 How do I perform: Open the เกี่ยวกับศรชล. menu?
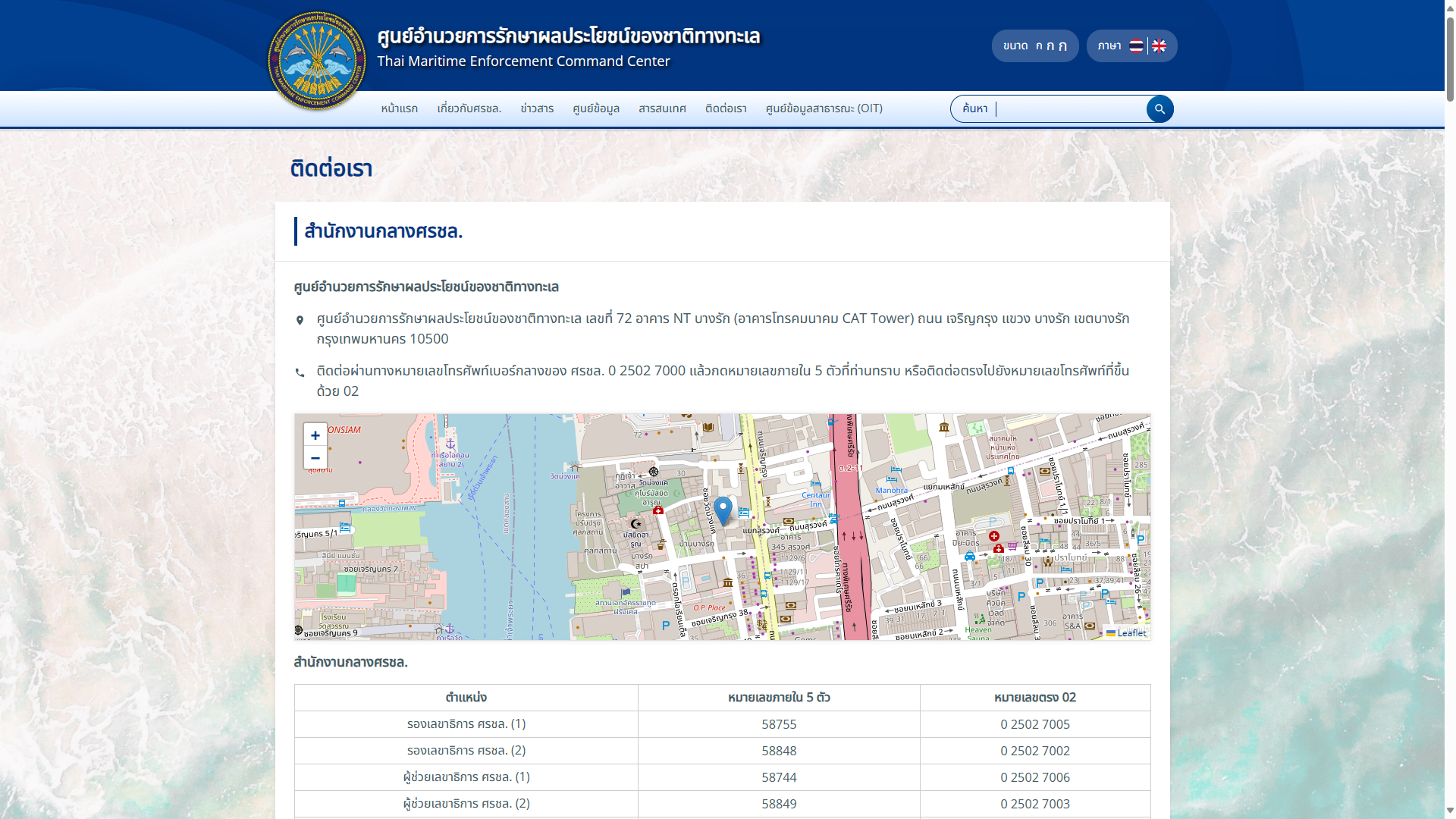[x=469, y=108]
